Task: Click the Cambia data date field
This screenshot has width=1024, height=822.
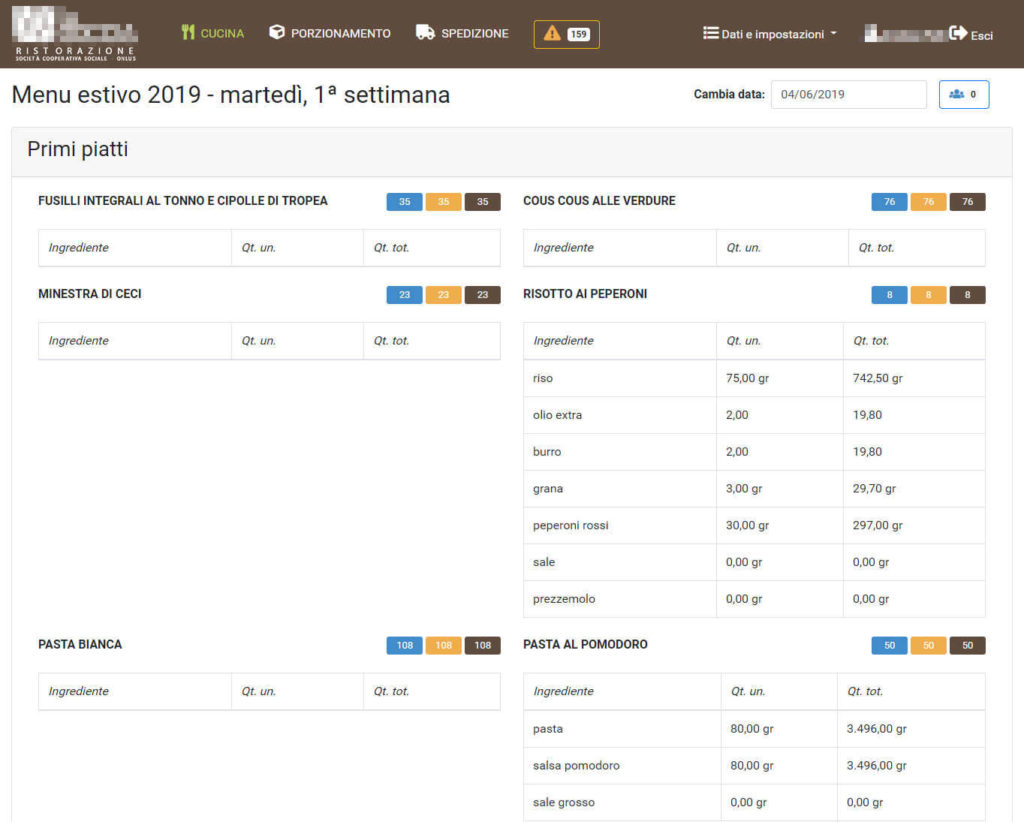Action: [848, 94]
